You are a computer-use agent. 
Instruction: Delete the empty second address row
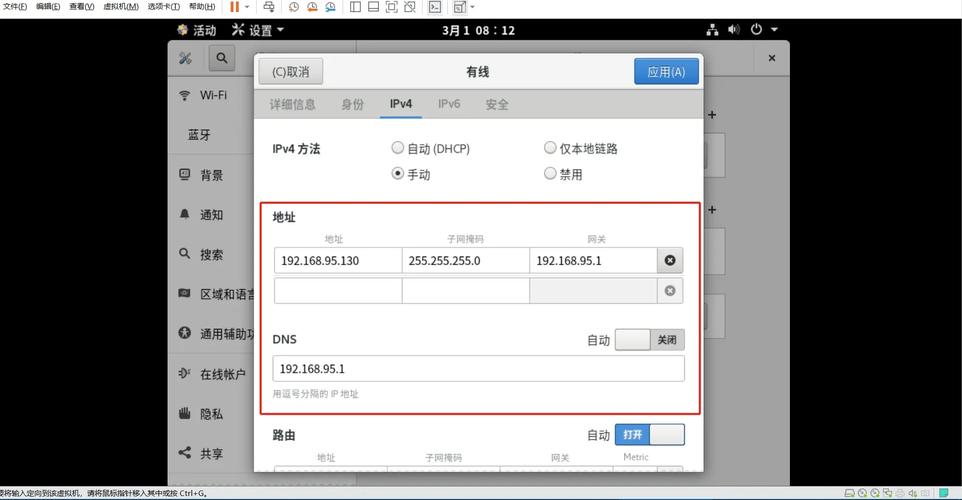pos(670,291)
